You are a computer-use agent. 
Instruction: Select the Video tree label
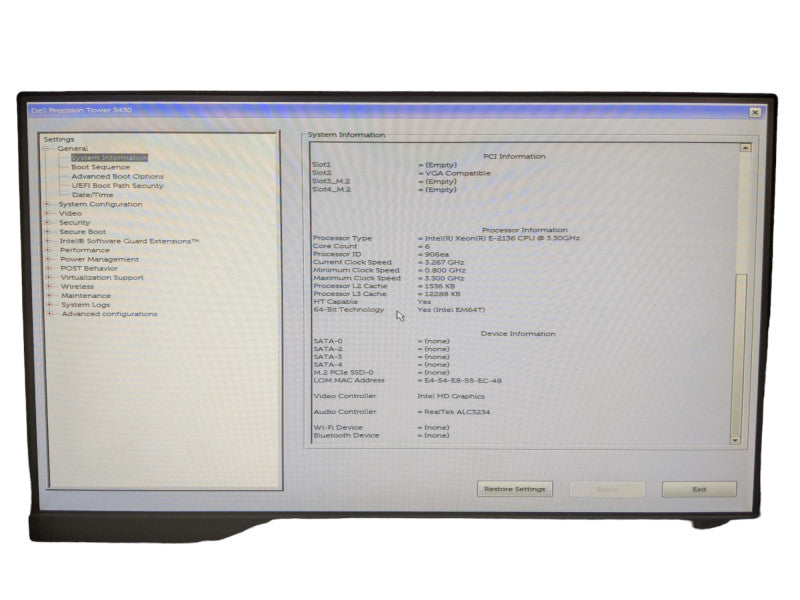70,214
